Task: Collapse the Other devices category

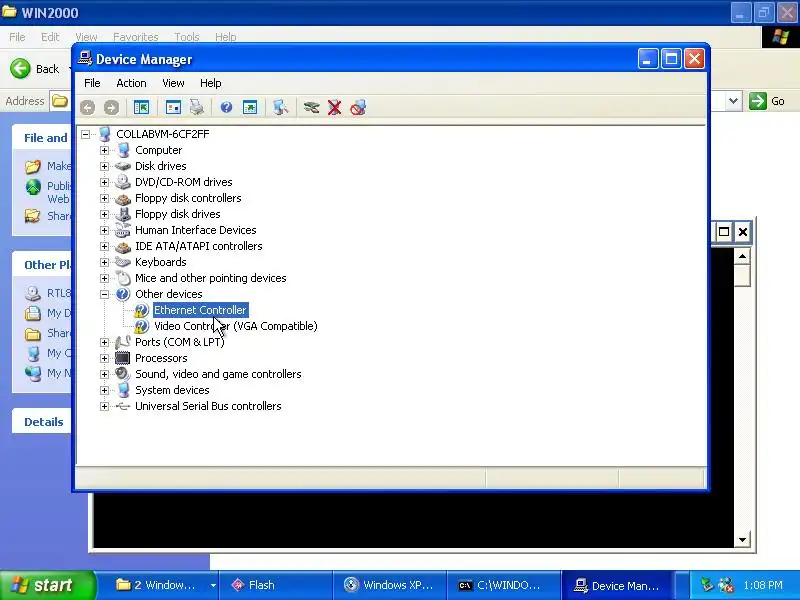Action: pyautogui.click(x=105, y=294)
